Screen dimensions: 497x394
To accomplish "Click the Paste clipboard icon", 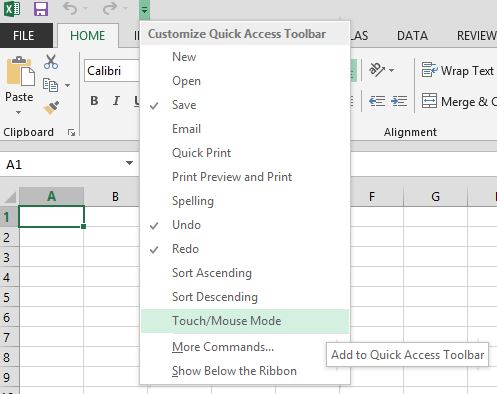I will point(21,71).
